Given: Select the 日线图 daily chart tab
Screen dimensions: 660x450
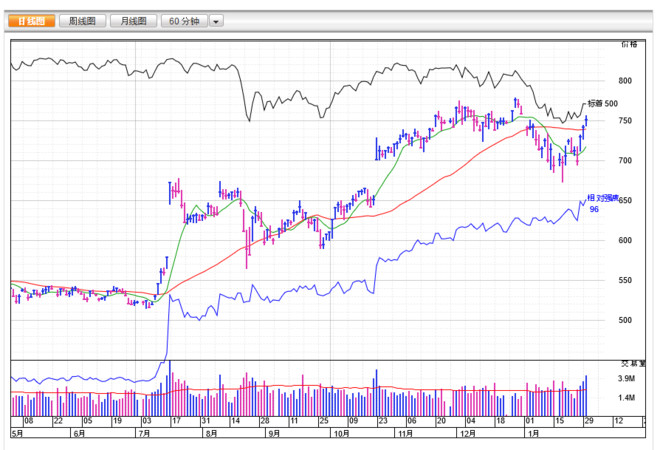Looking at the screenshot, I should coord(32,21).
